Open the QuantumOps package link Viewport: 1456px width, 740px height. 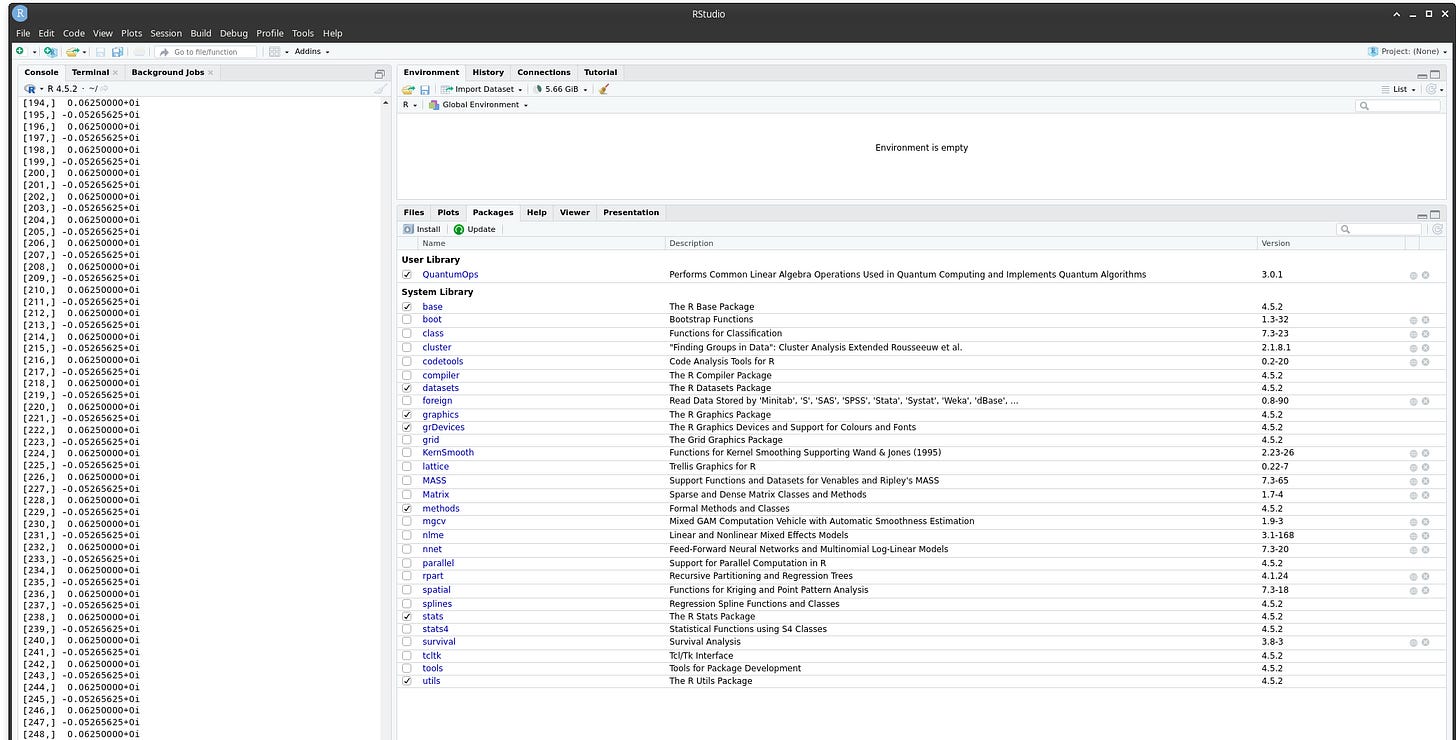coord(450,275)
